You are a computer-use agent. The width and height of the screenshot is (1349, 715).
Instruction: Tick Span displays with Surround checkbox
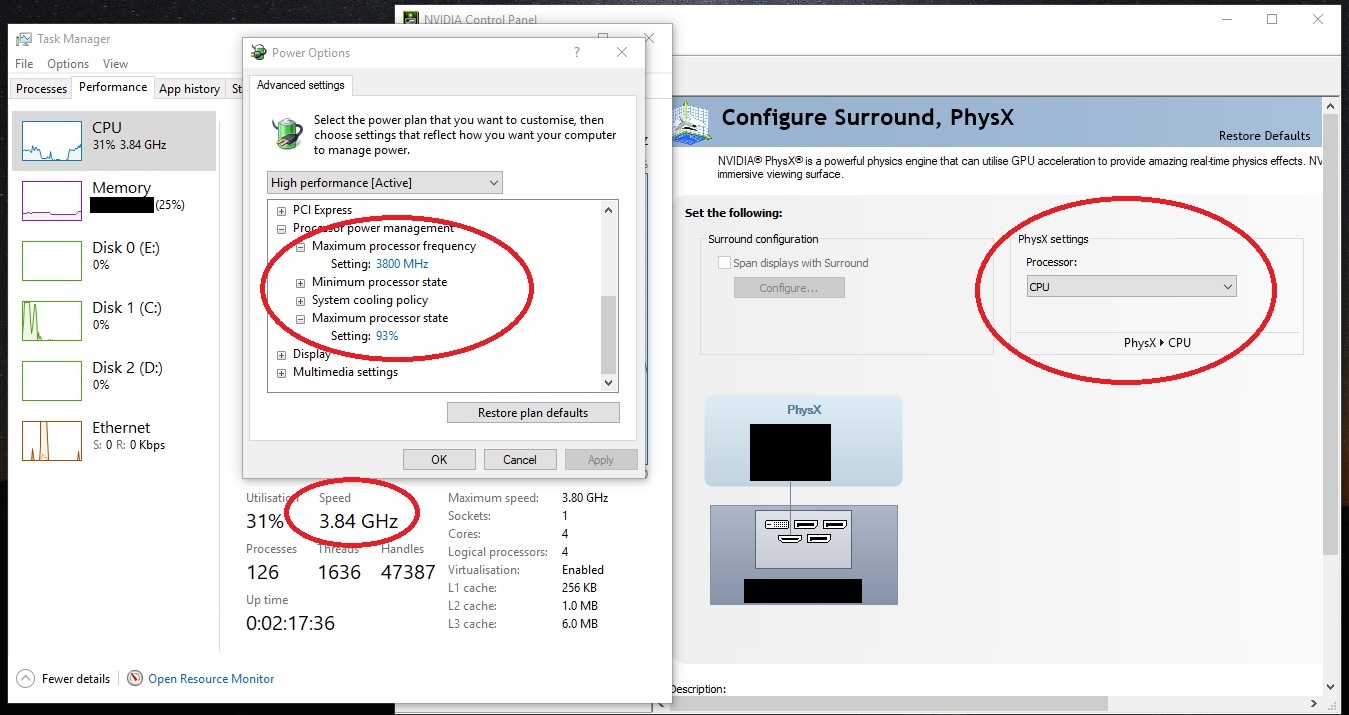pyautogui.click(x=724, y=263)
